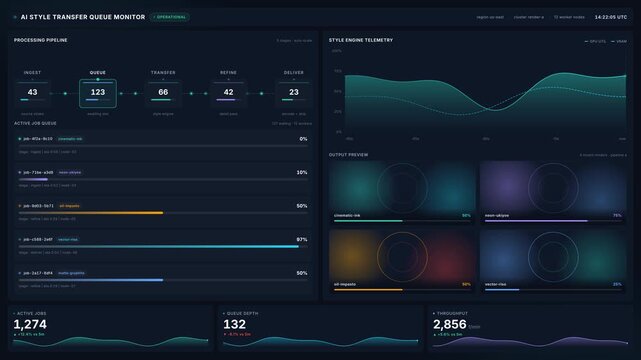Click the 0% progress value

(303, 139)
